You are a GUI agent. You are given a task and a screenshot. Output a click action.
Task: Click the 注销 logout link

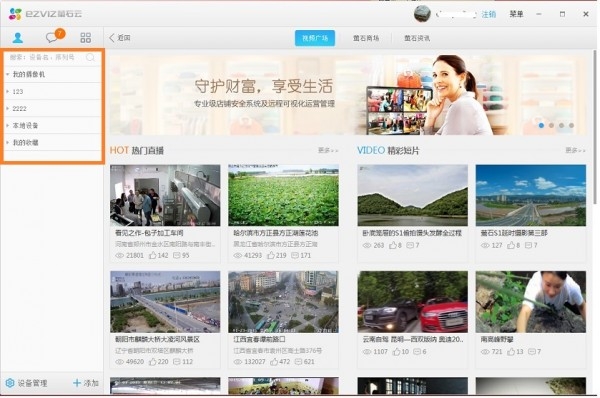click(x=489, y=15)
